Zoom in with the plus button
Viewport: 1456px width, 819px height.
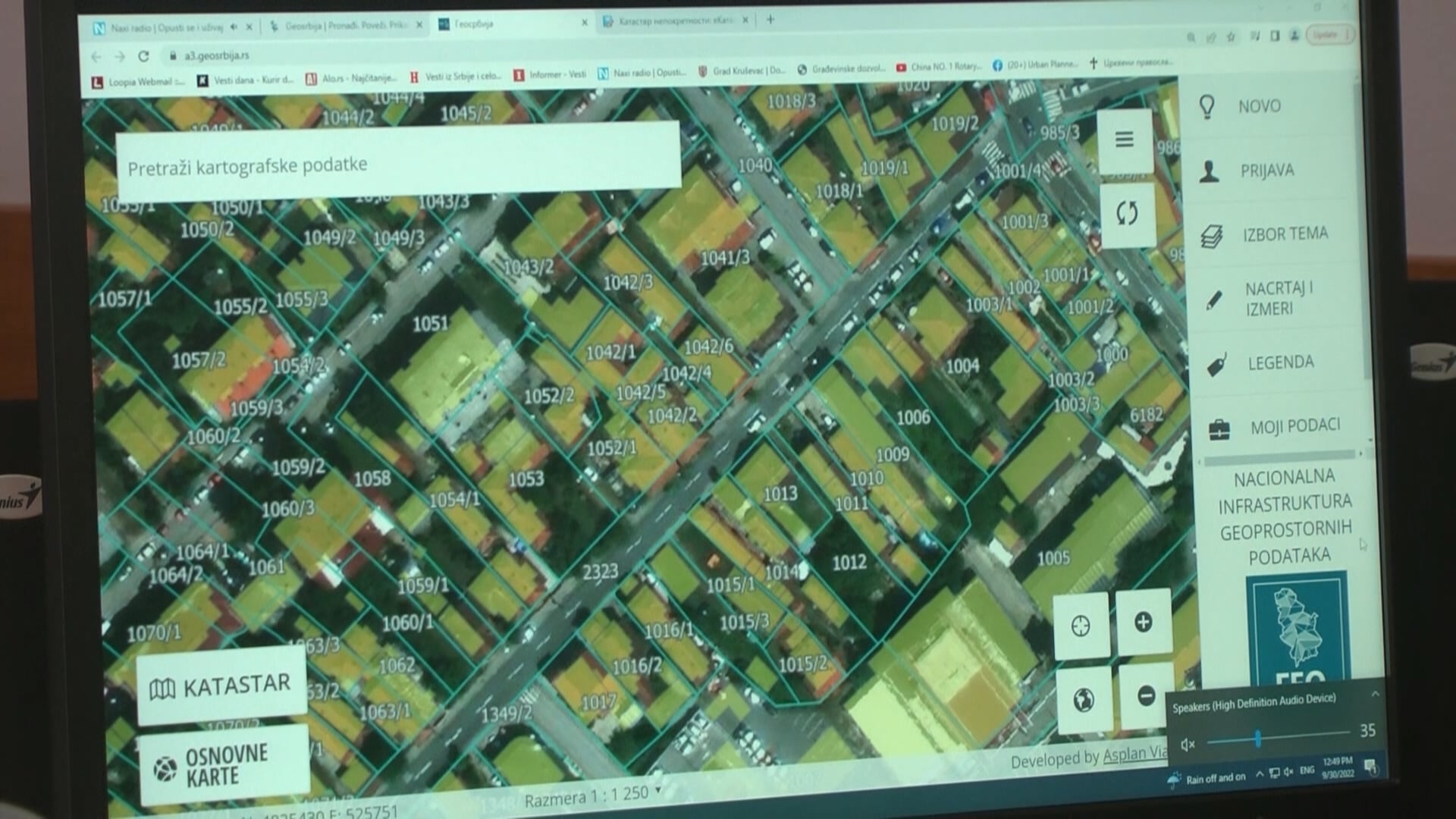pyautogui.click(x=1143, y=623)
